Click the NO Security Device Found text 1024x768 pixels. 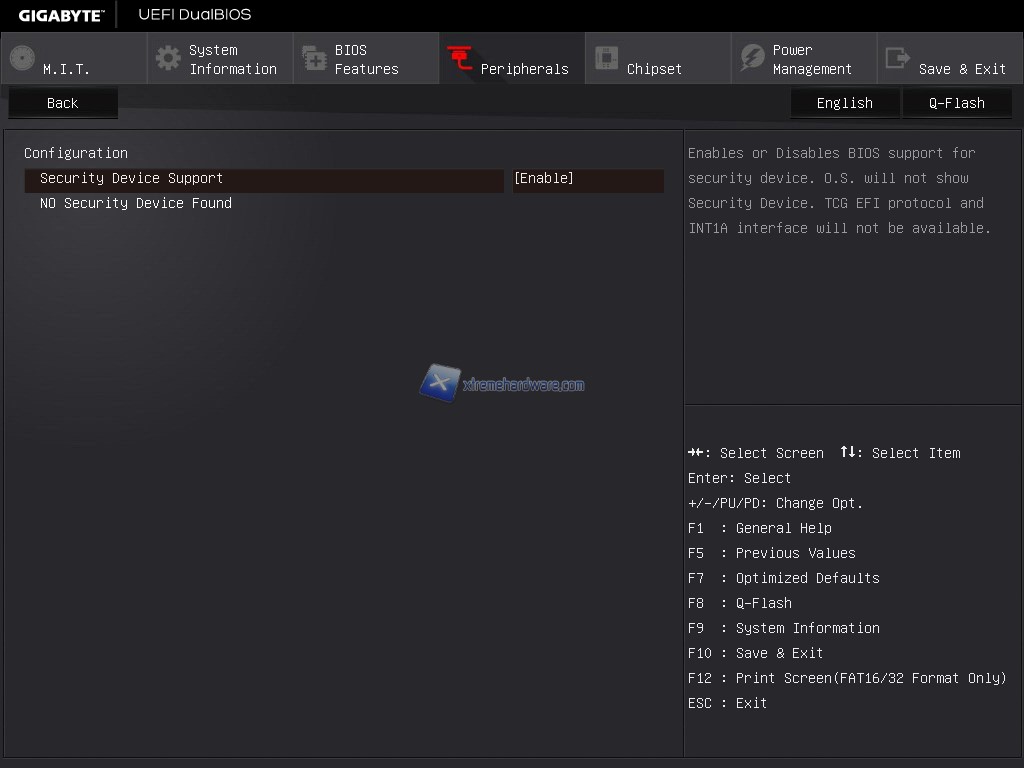(136, 203)
